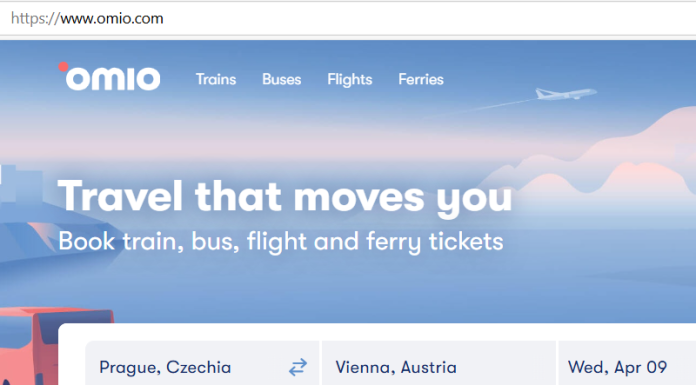Image resolution: width=696 pixels, height=385 pixels.
Task: Focus the www.omio.com address bar text
Action: pyautogui.click(x=112, y=19)
